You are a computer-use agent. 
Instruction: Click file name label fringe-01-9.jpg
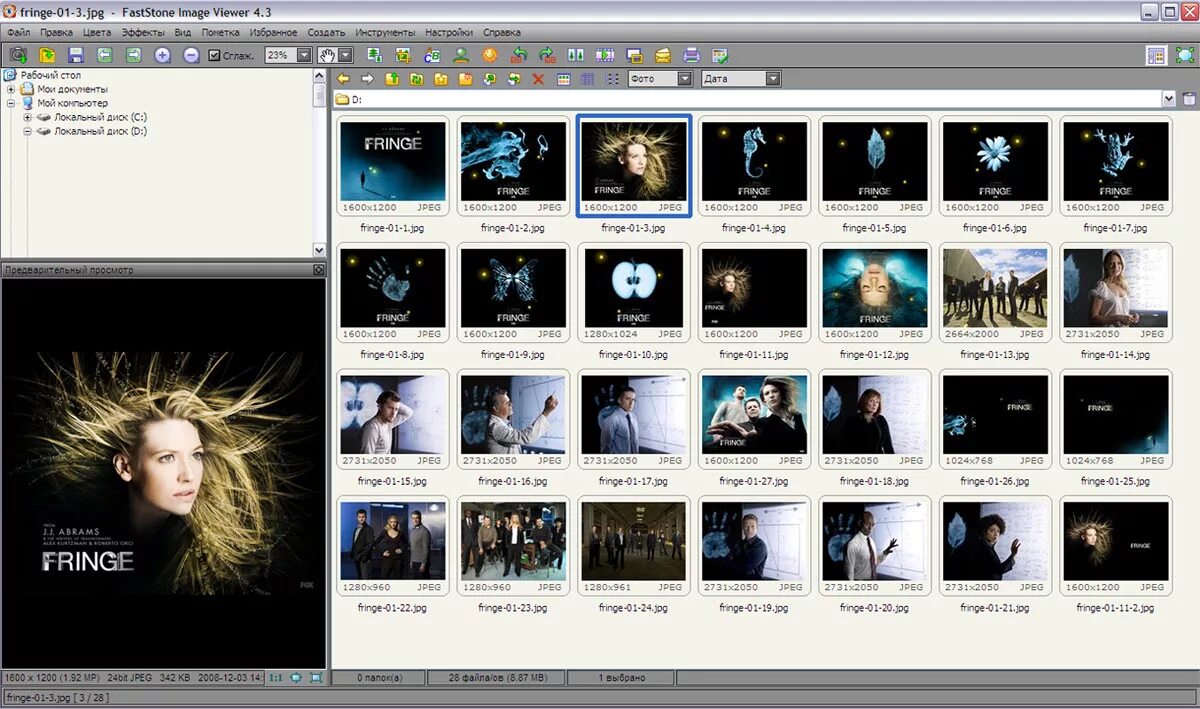pos(512,355)
